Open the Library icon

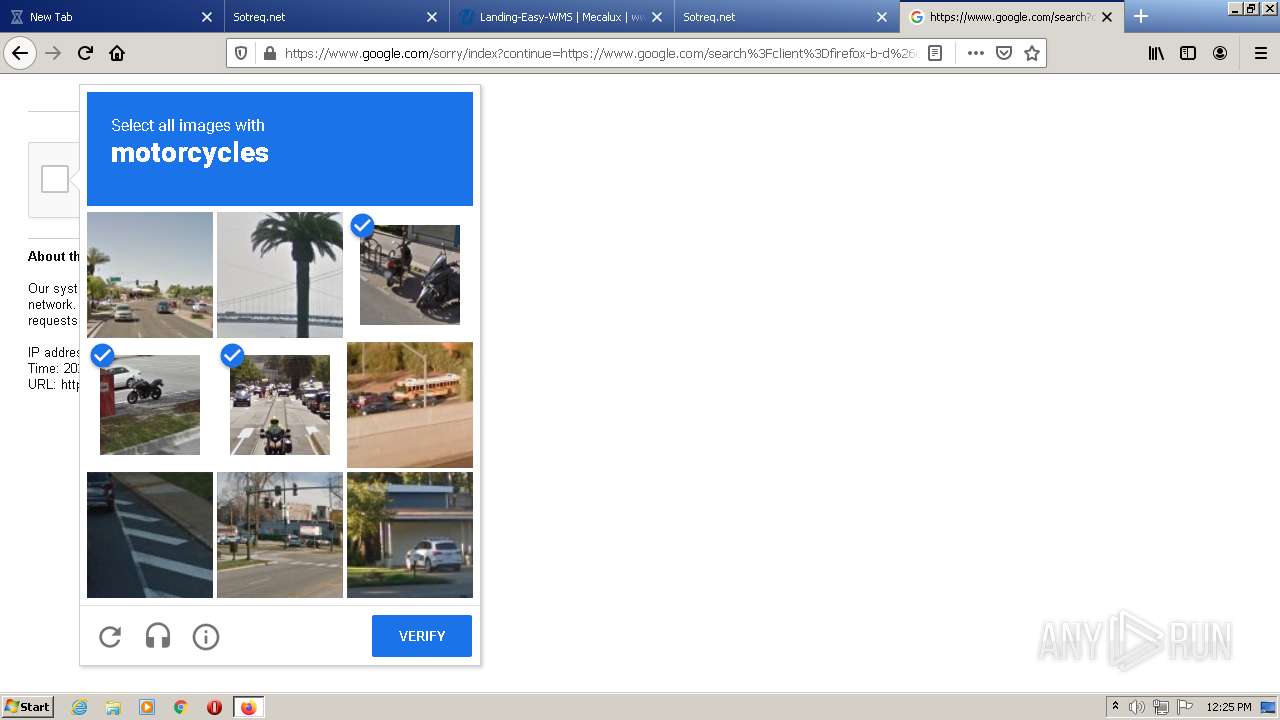point(1156,53)
